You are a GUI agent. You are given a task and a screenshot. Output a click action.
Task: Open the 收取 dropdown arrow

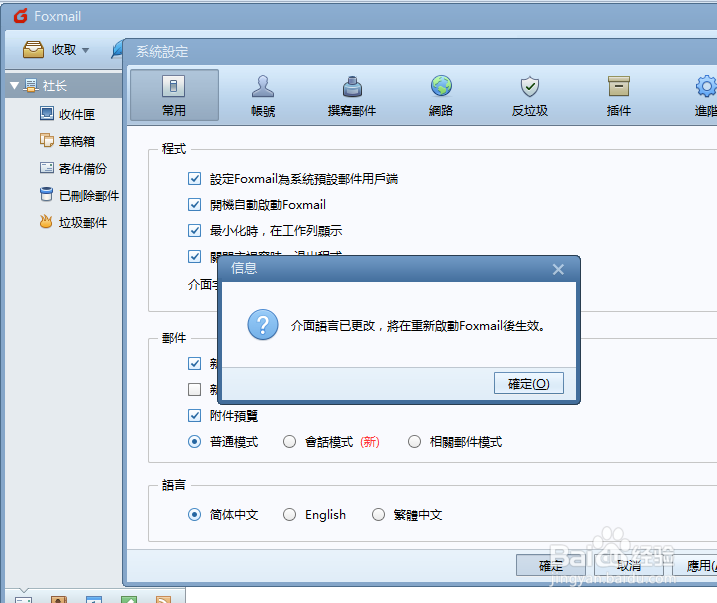click(x=86, y=50)
